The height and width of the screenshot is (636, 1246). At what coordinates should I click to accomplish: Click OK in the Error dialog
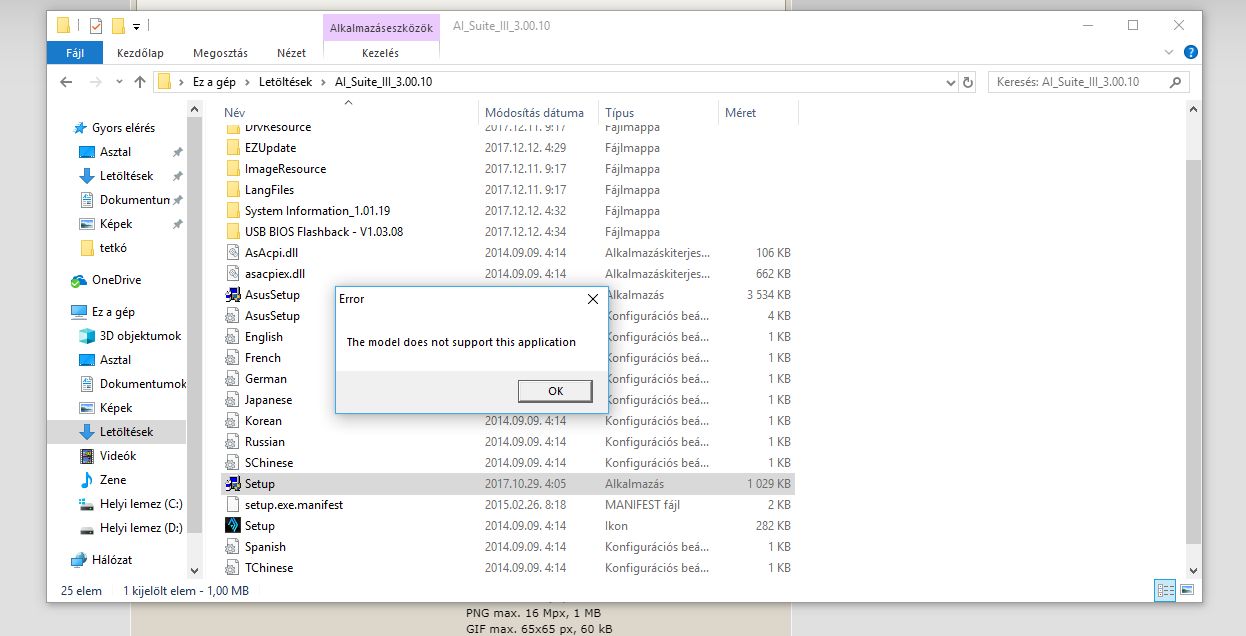pos(555,391)
